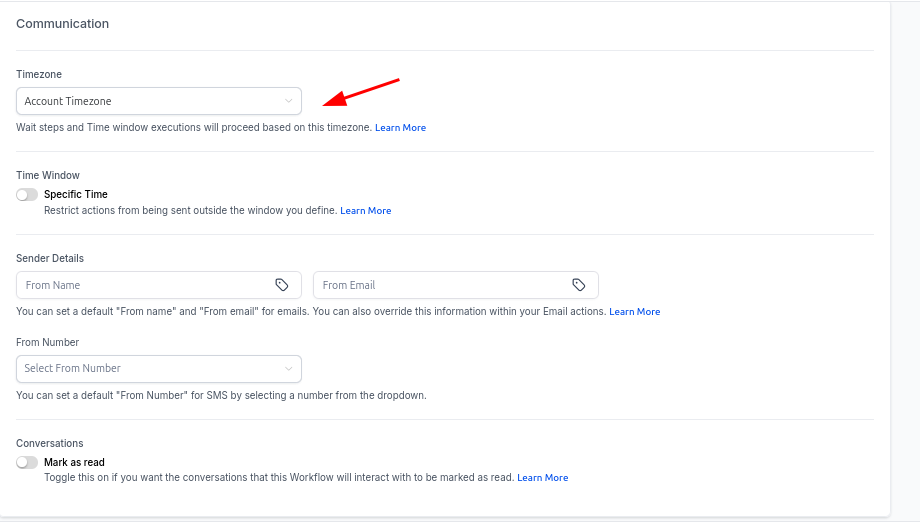The height and width of the screenshot is (522, 920).
Task: Click the tag icon in From Email field
Action: click(x=579, y=285)
